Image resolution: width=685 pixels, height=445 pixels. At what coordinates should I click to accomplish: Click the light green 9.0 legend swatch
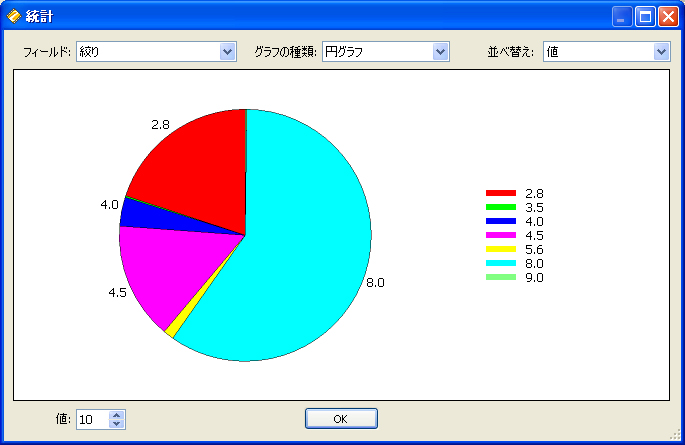click(501, 277)
